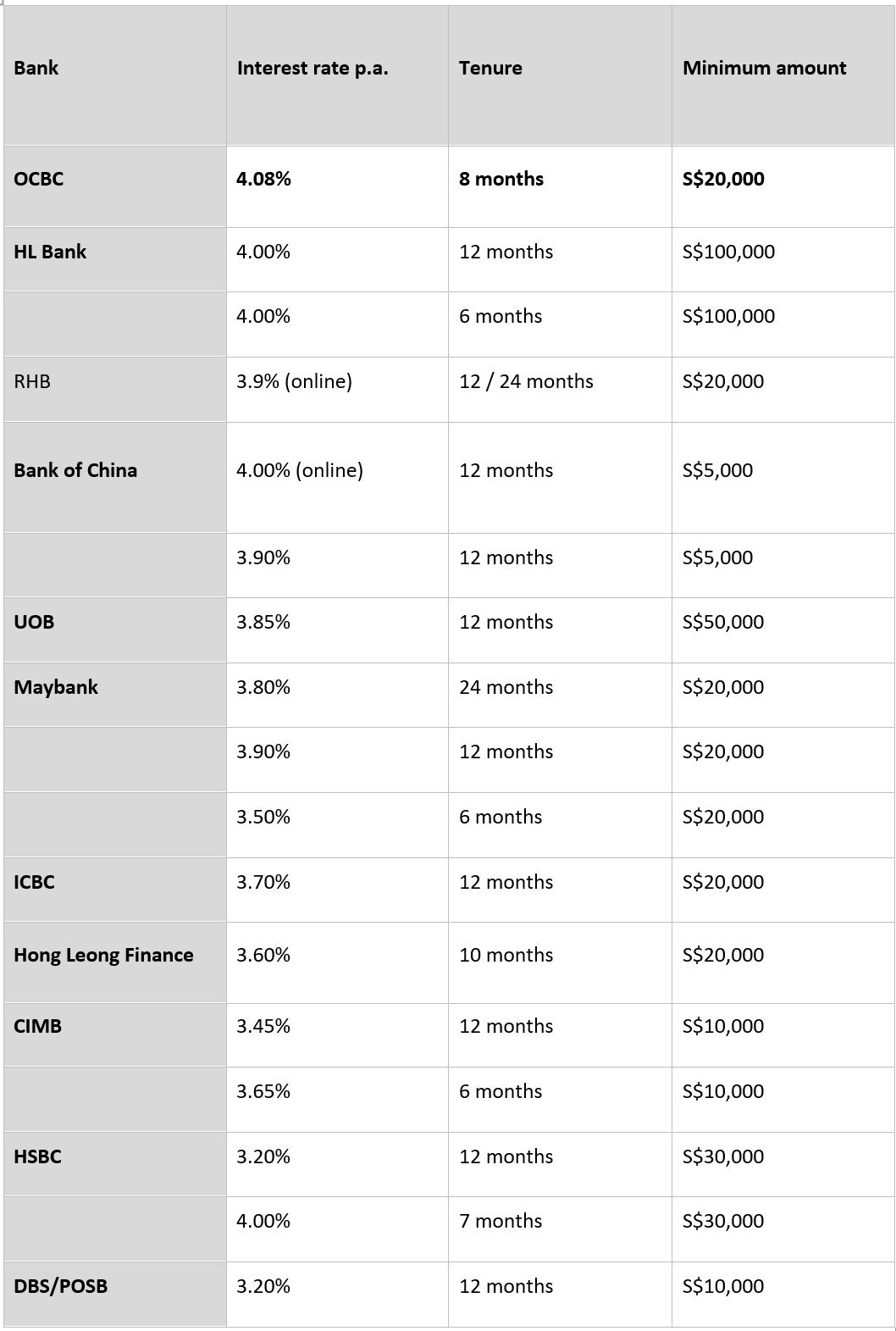Select the DBS/POSB bank cell
The image size is (896, 1331).
coord(114,1294)
